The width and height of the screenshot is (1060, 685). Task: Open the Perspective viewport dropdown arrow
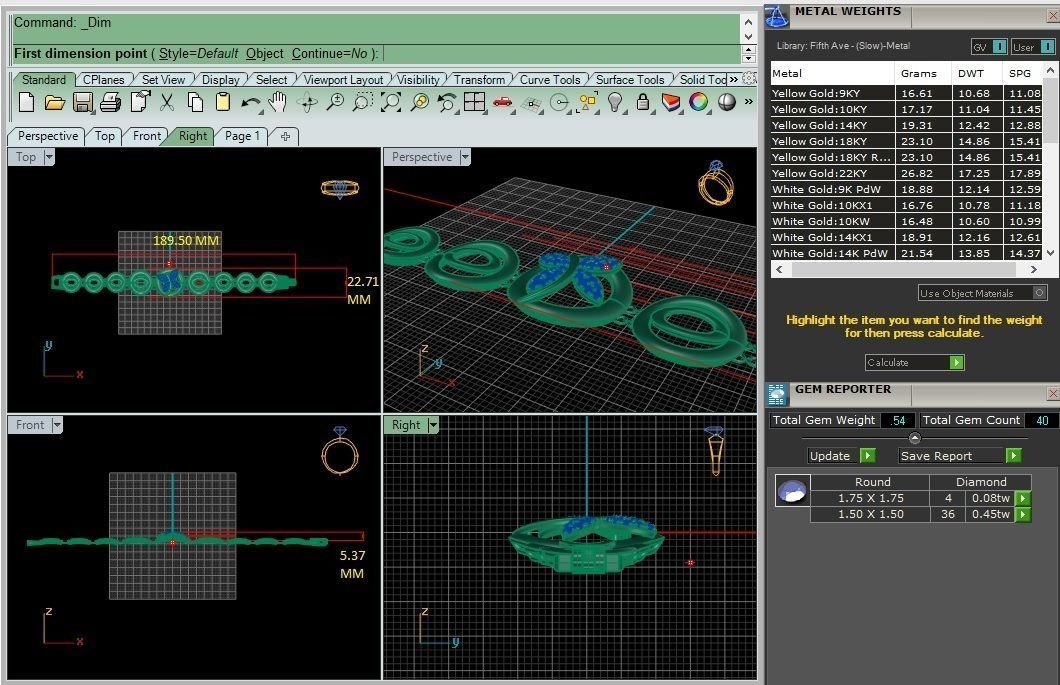[x=465, y=158]
